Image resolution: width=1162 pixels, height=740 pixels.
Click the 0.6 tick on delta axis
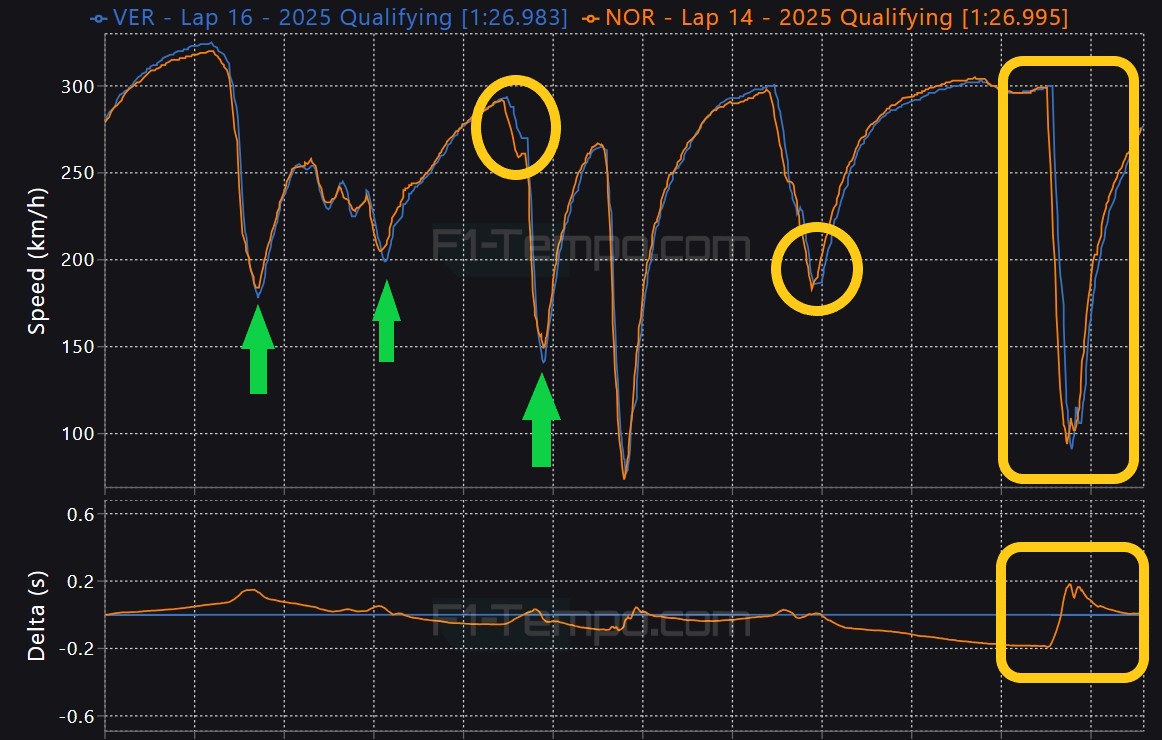(x=80, y=514)
